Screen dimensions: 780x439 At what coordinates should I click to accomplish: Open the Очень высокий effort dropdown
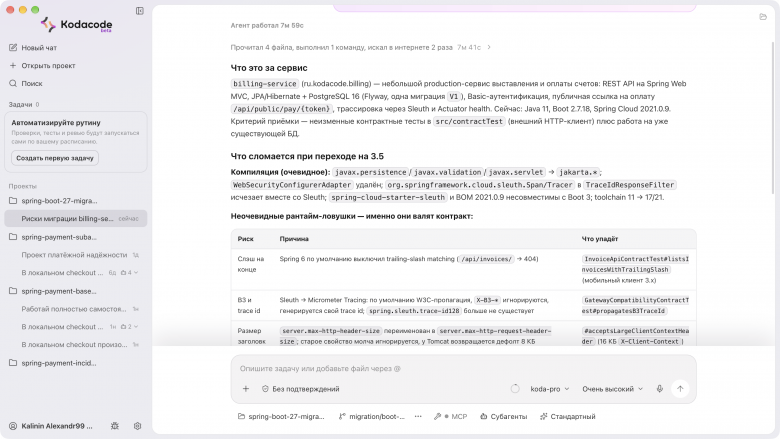pyautogui.click(x=612, y=389)
